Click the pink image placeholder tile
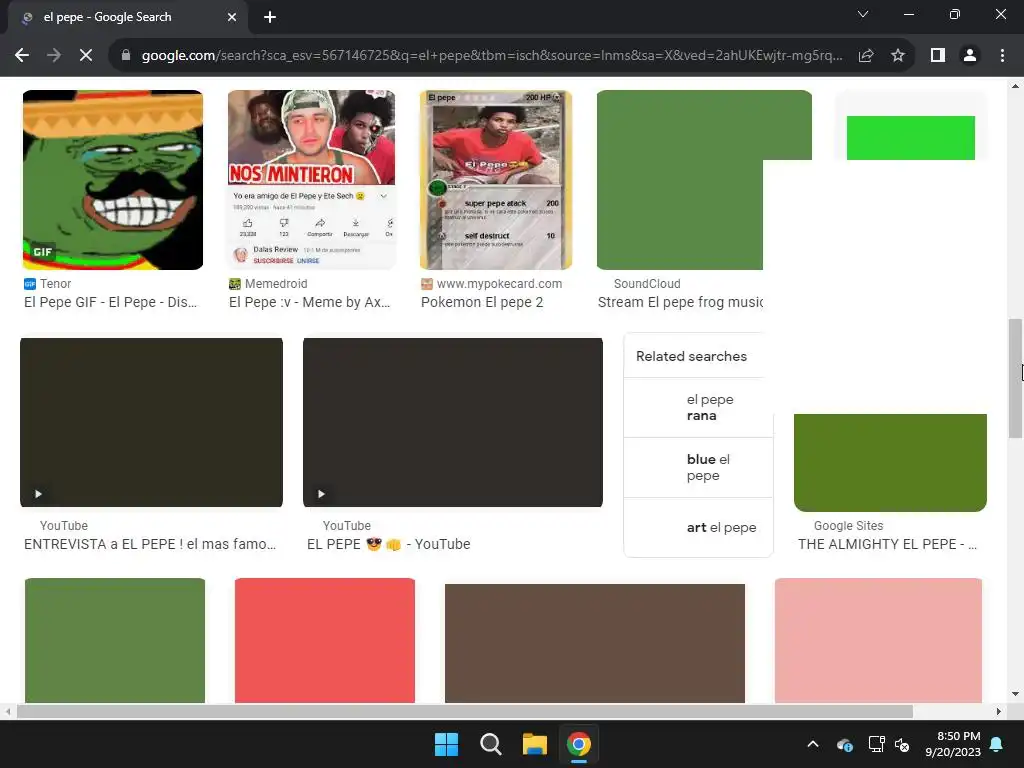Viewport: 1024px width, 768px height. coord(878,641)
